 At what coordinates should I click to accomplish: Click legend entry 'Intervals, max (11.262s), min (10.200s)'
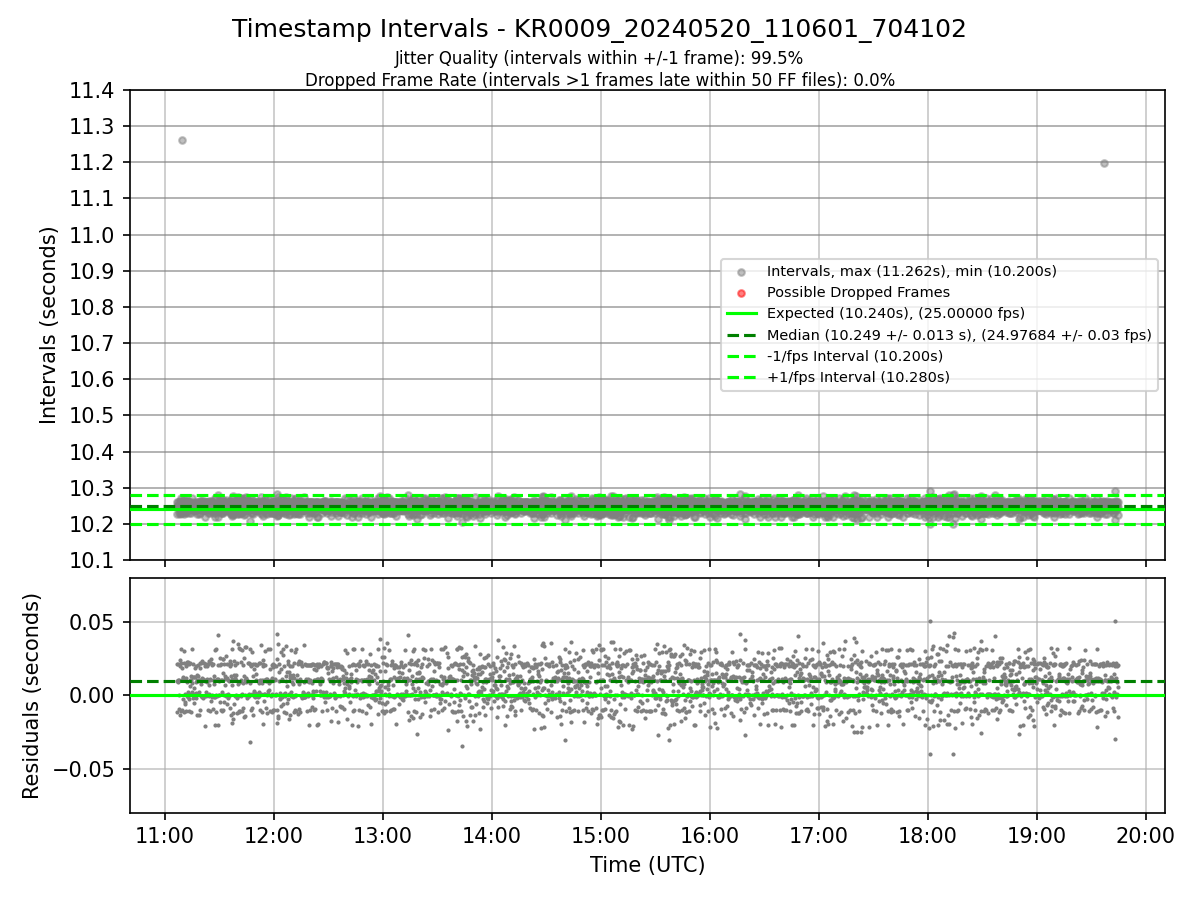[911, 271]
